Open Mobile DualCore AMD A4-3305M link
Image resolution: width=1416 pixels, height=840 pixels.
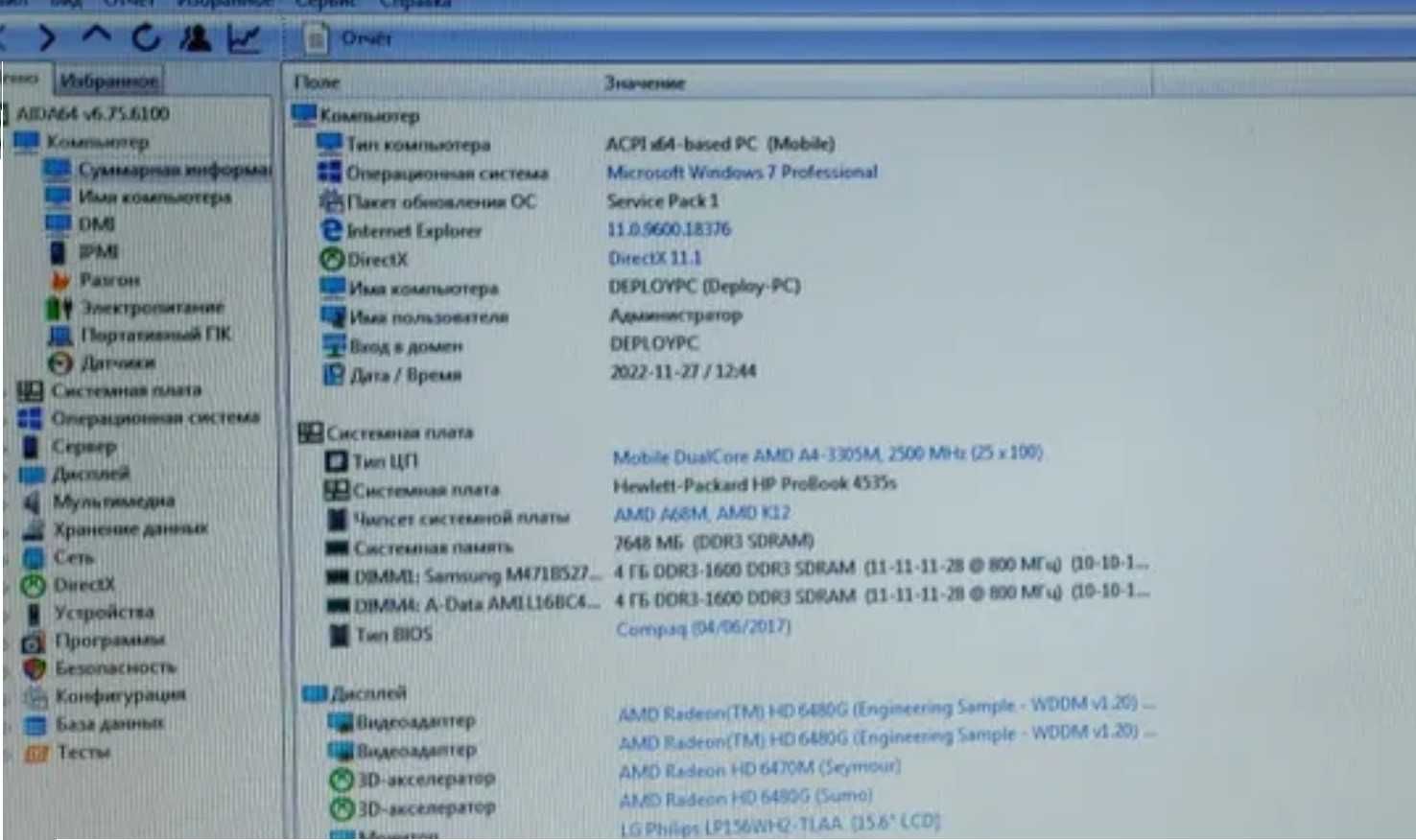tap(827, 455)
